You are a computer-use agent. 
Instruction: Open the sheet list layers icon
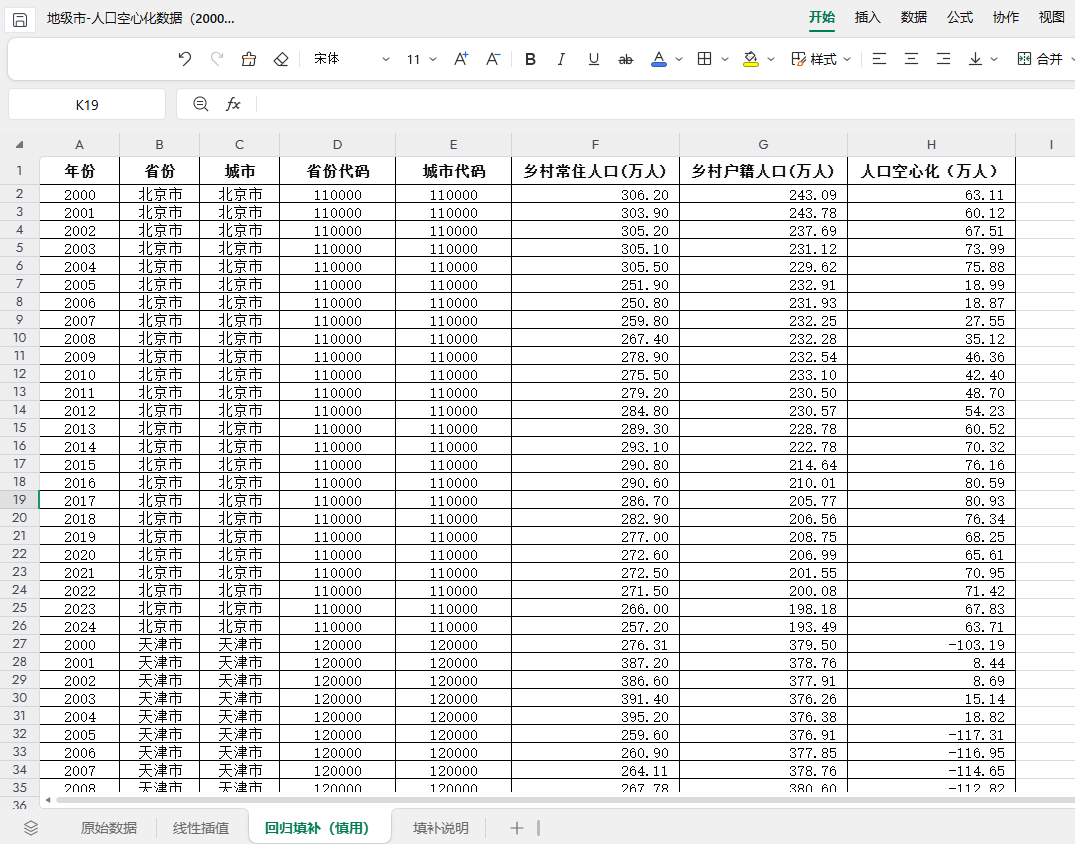click(31, 828)
